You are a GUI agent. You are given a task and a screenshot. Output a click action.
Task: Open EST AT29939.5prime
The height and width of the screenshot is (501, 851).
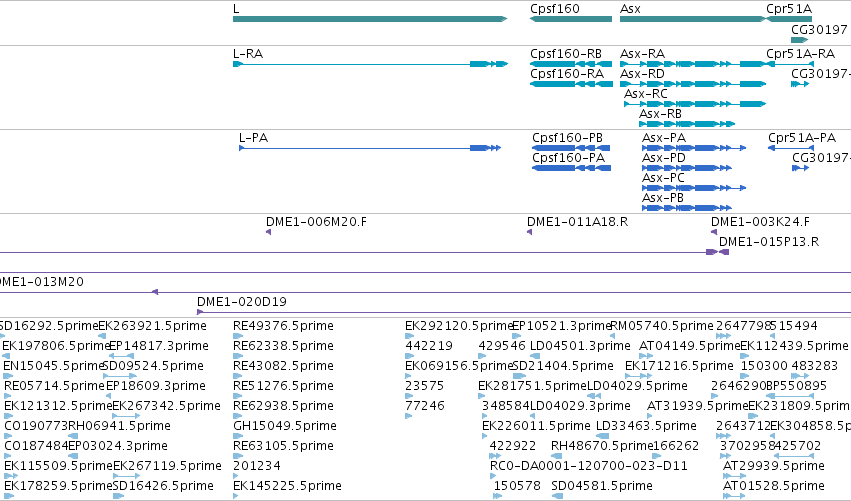coord(774,467)
